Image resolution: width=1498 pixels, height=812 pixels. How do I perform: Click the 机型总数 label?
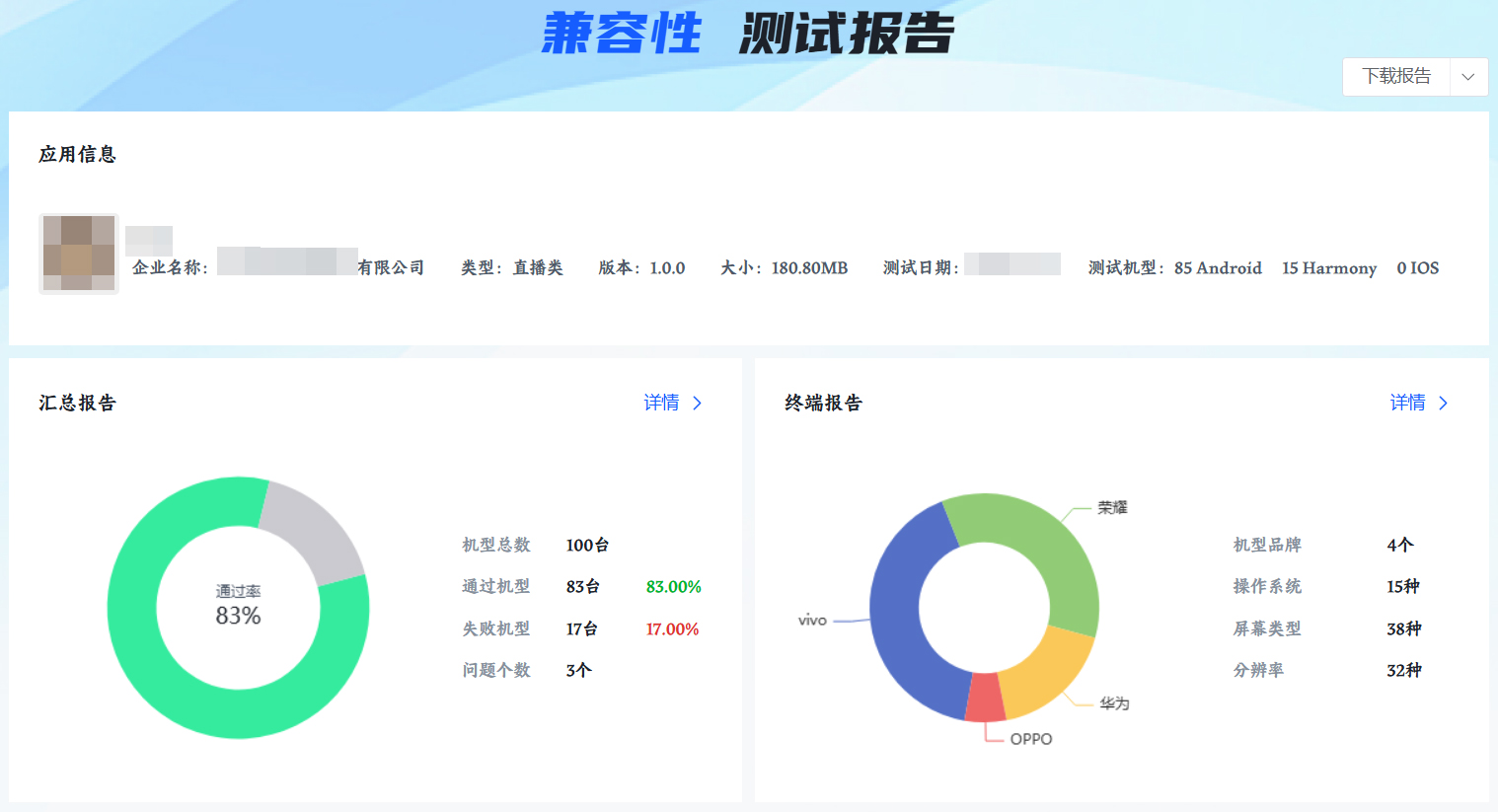pyautogui.click(x=496, y=546)
